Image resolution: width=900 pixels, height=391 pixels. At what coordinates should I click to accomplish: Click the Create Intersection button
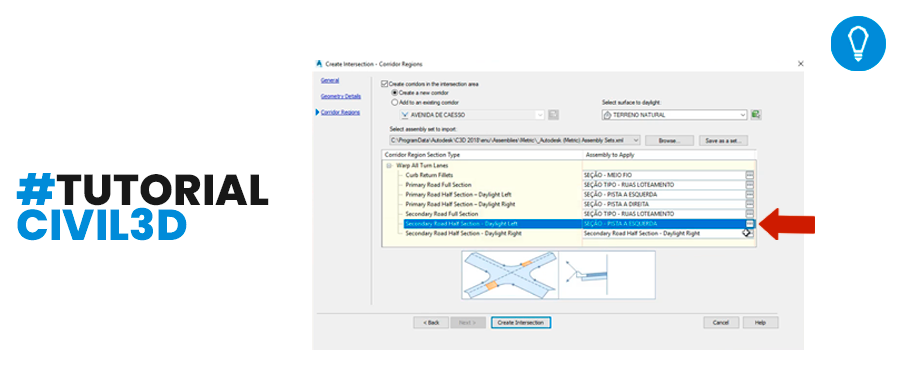(x=521, y=323)
